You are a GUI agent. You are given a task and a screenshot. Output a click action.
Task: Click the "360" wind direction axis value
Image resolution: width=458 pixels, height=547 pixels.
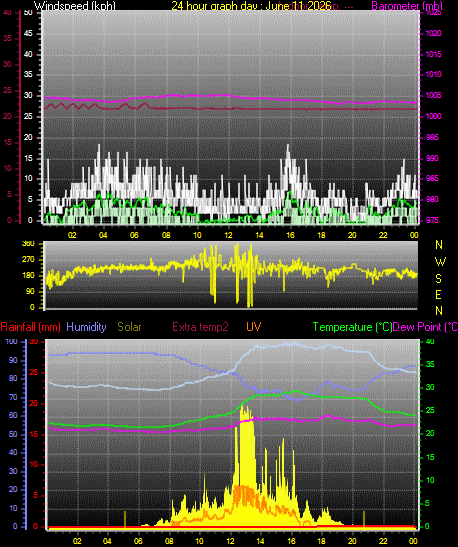click(x=28, y=244)
